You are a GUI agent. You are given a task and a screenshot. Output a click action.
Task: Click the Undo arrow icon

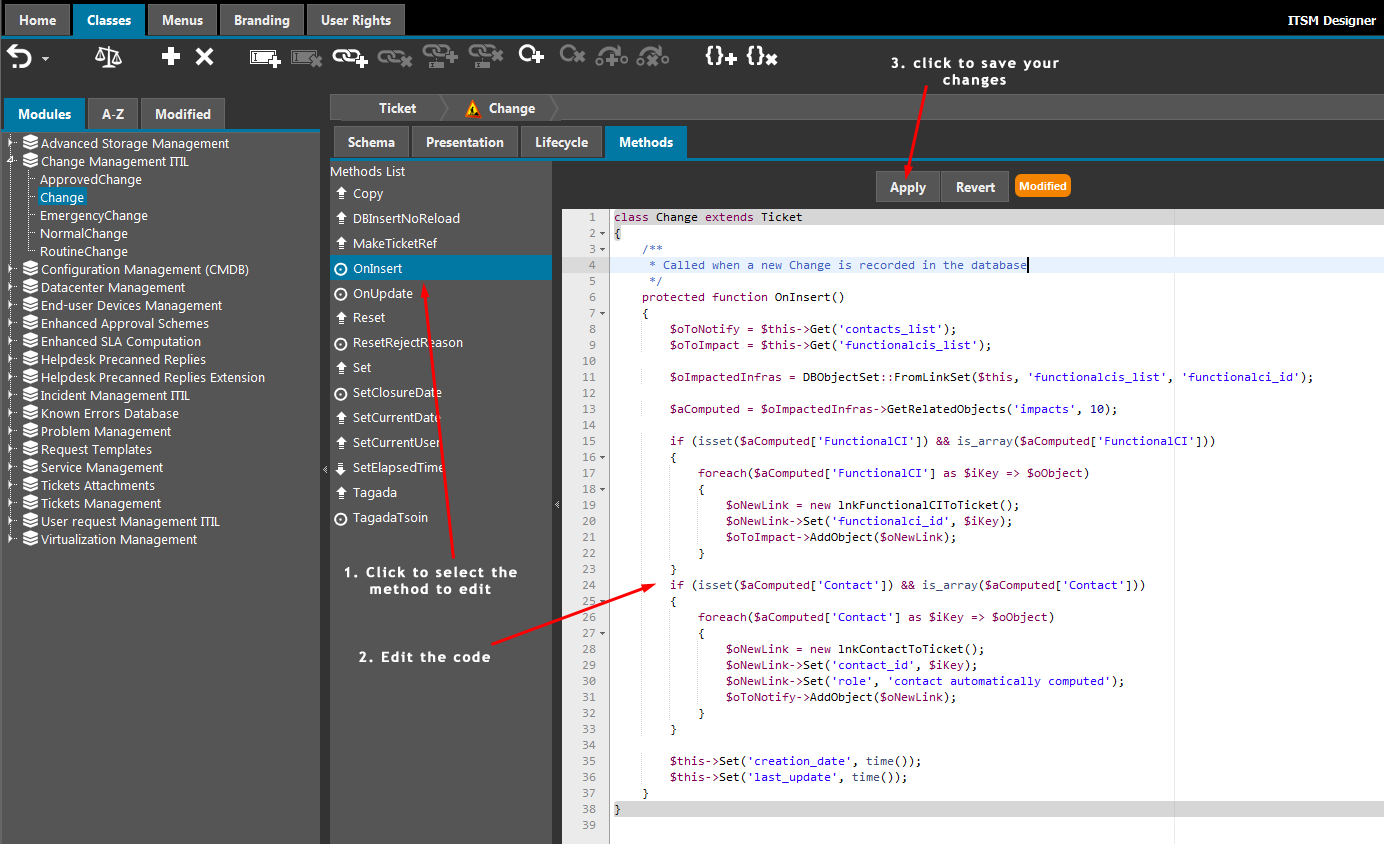click(x=18, y=55)
